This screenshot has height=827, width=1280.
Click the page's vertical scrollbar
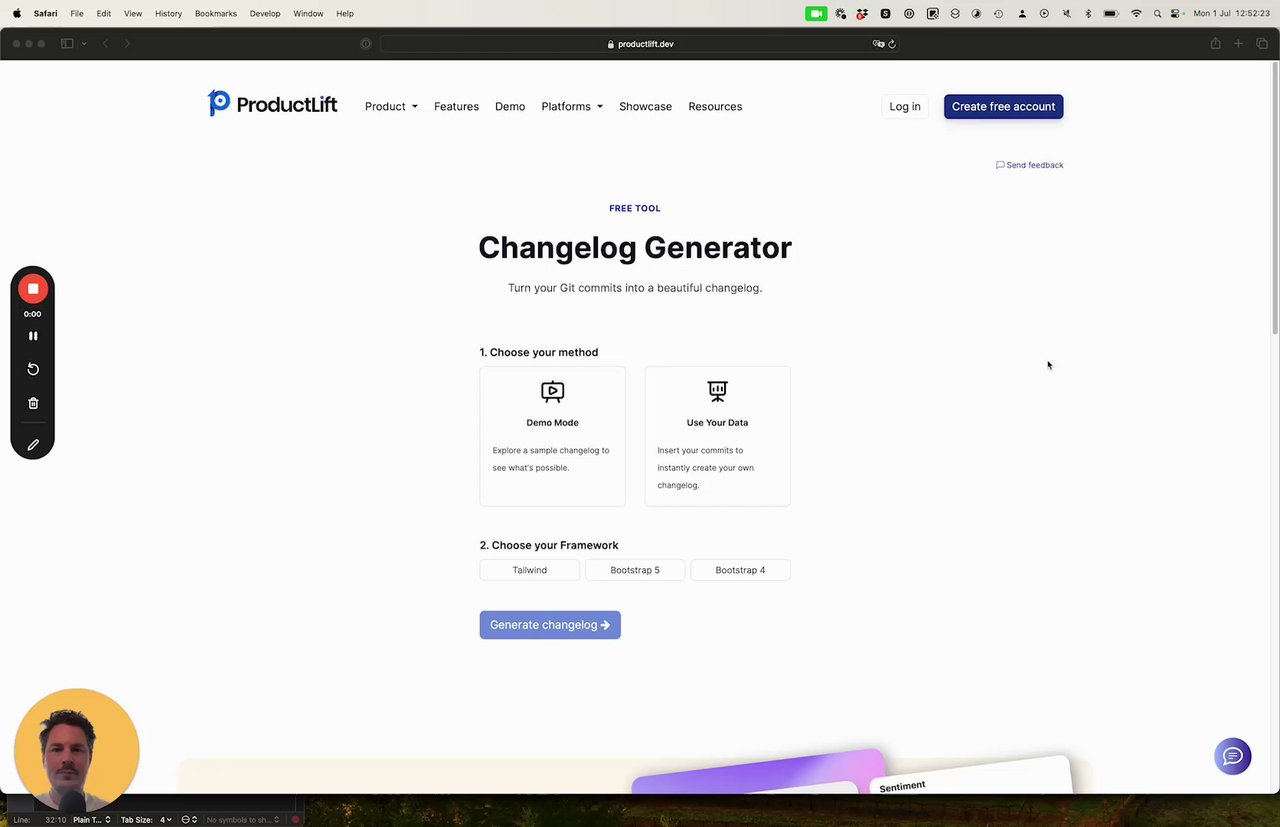pyautogui.click(x=1275, y=200)
